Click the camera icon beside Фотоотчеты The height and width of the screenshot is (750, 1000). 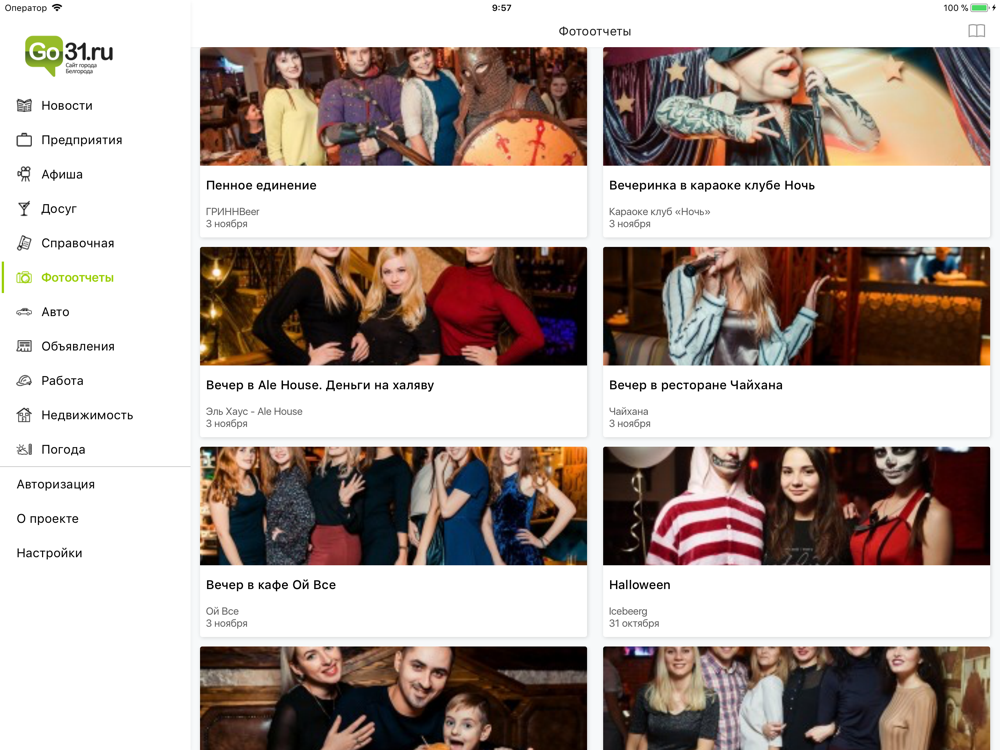point(24,277)
